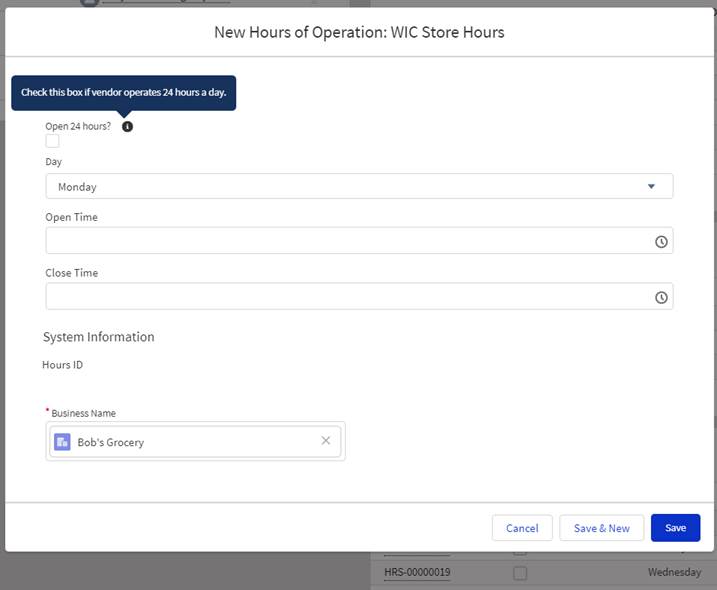Screen dimensions: 717x590
Task: Open the HRS-00000019 record link
Action: 417,573
